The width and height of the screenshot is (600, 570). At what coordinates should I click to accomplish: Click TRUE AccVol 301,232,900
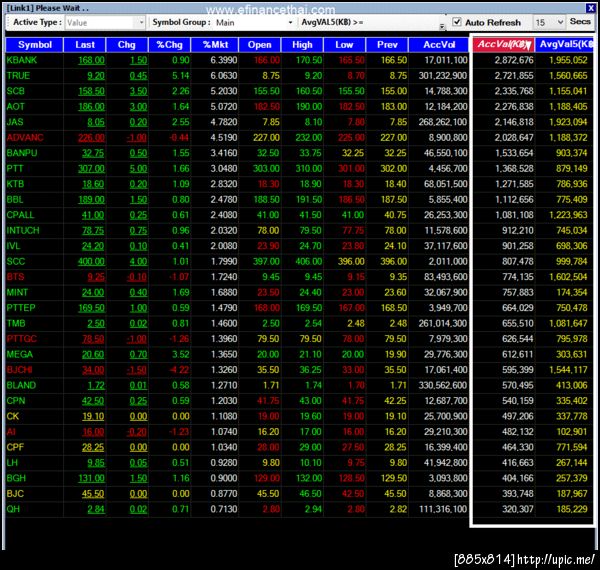tap(443, 76)
